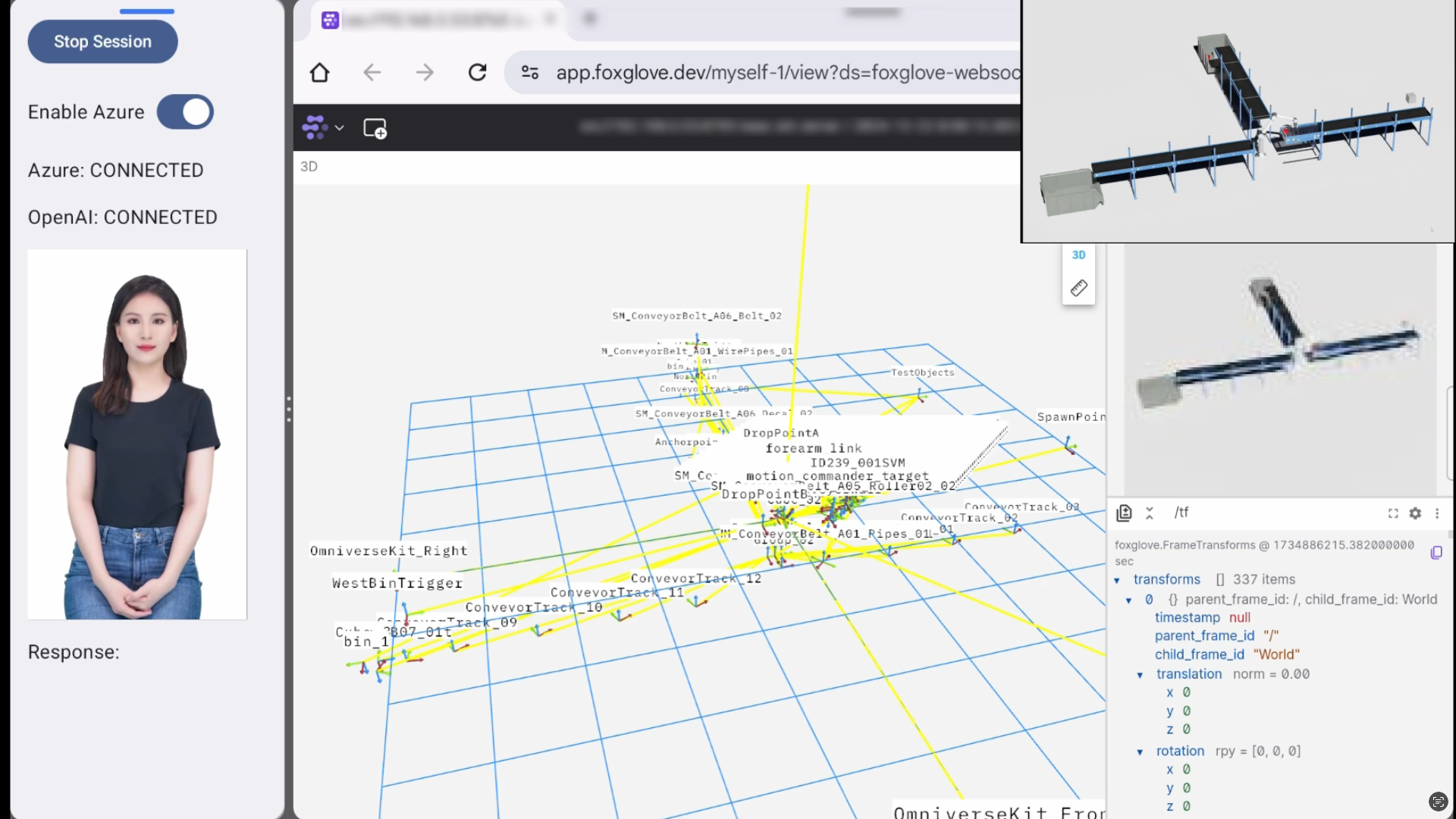The image size is (1456, 819).
Task: Click the diff mode icon beside /tf
Action: [x=1124, y=513]
